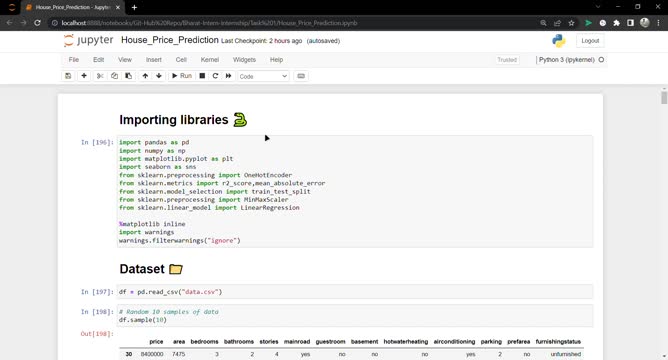Click the green play extension icon
668x360 pixels.
pyautogui.click(x=588, y=23)
